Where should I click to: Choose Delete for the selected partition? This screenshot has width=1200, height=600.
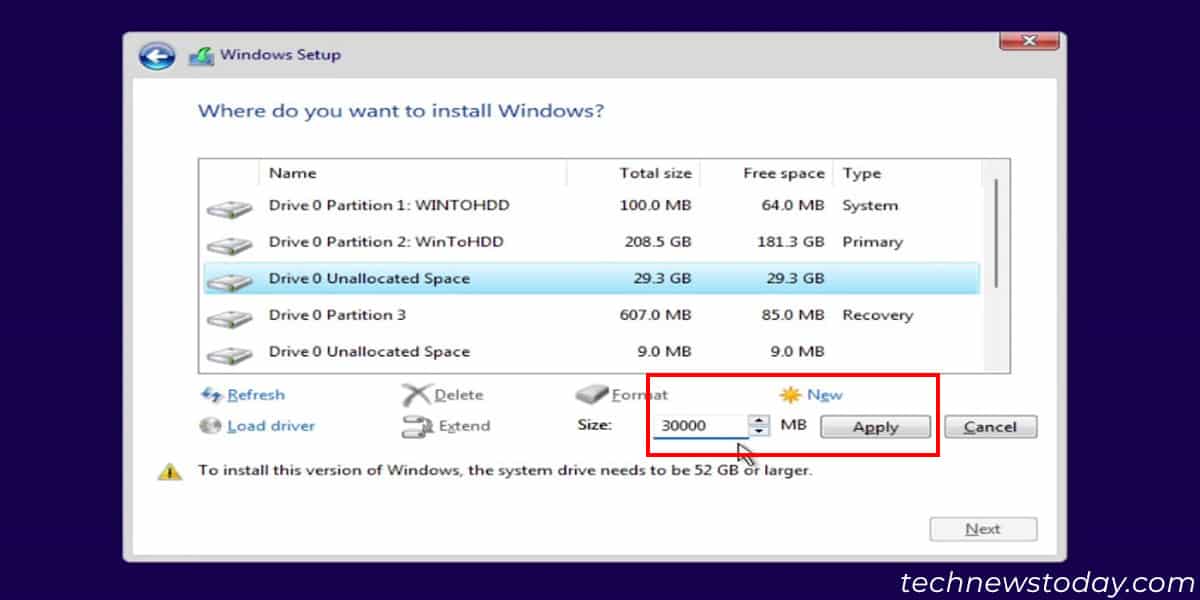click(459, 395)
